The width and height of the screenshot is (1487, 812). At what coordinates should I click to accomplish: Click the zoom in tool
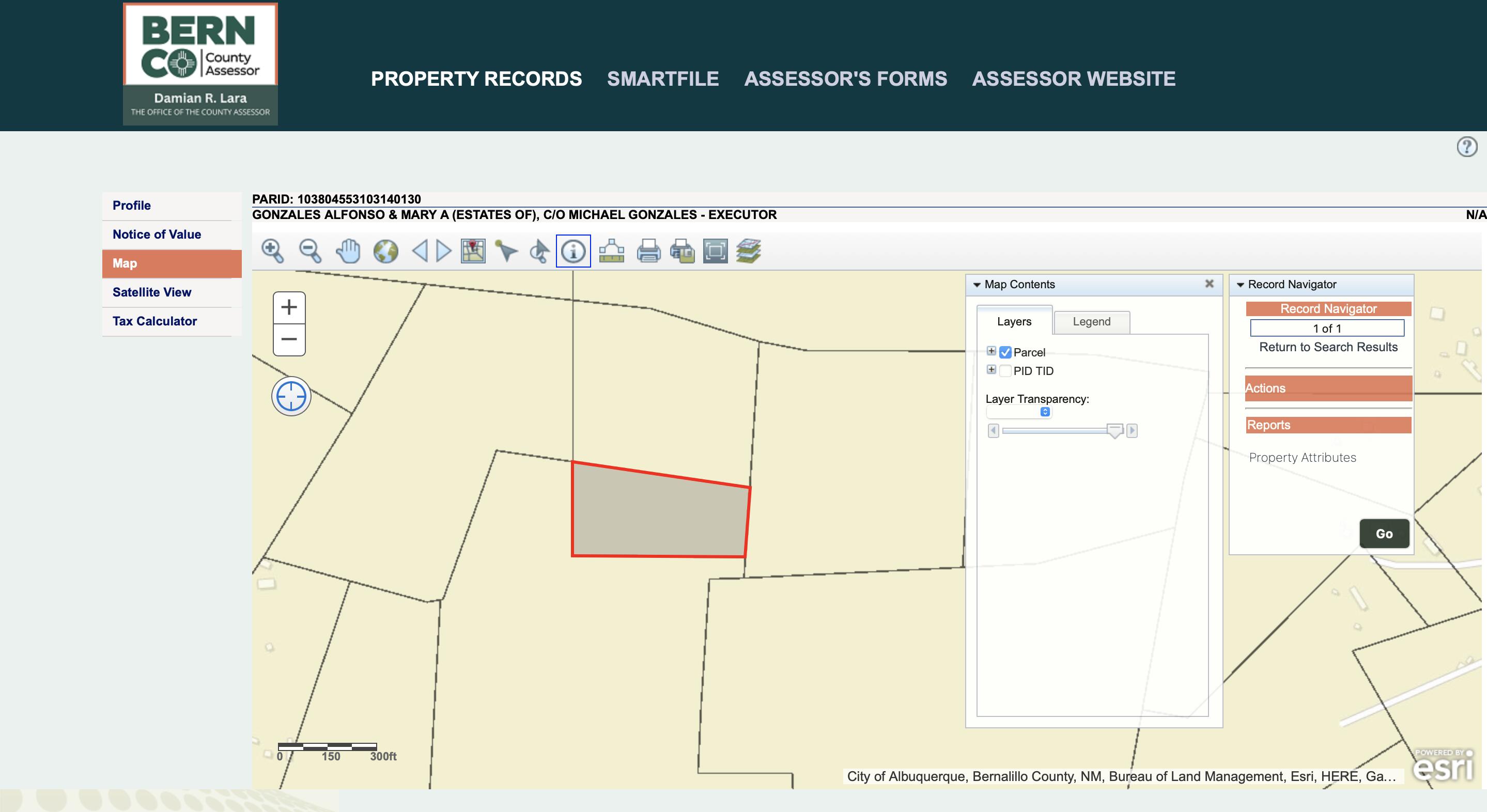click(272, 251)
